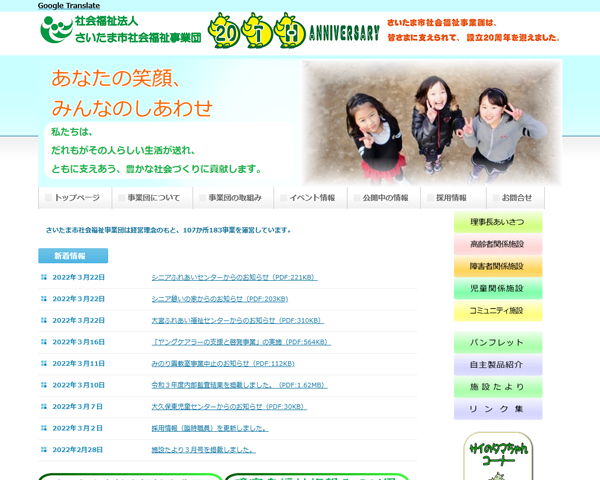Click the 107か所183事業 description text
The width and height of the screenshot is (600, 480).
[168, 230]
